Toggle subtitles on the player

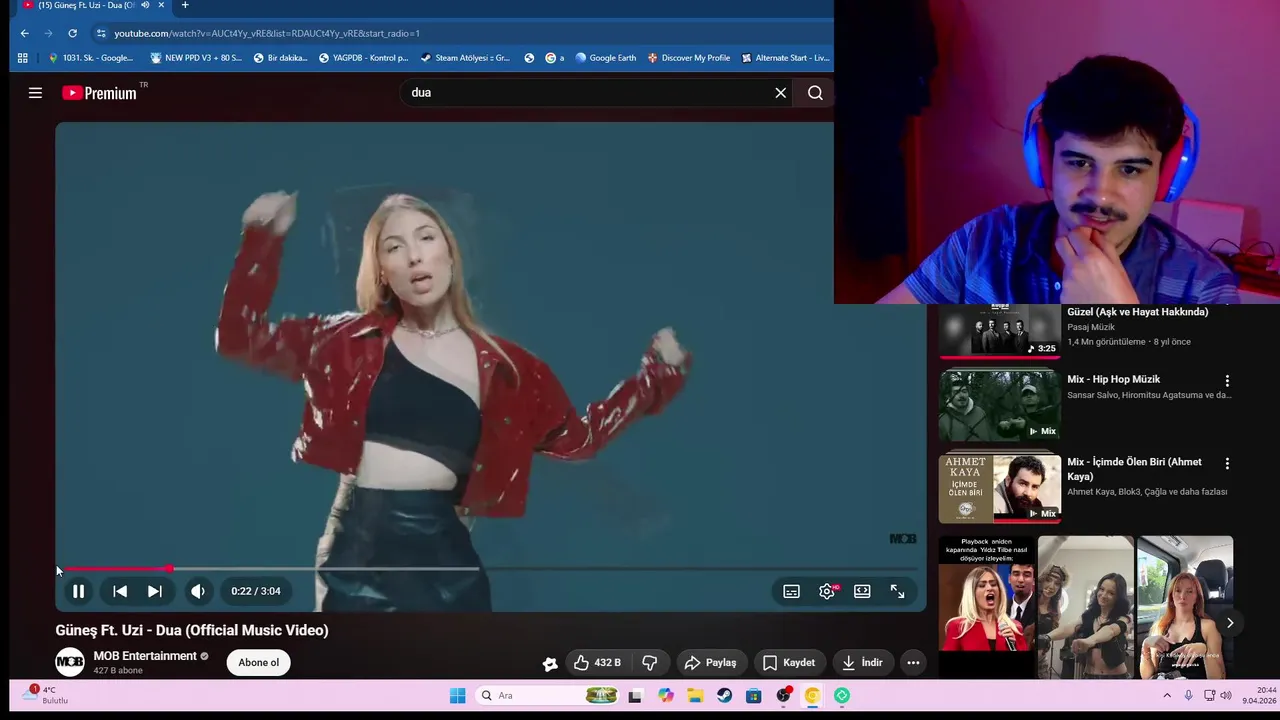pos(791,591)
